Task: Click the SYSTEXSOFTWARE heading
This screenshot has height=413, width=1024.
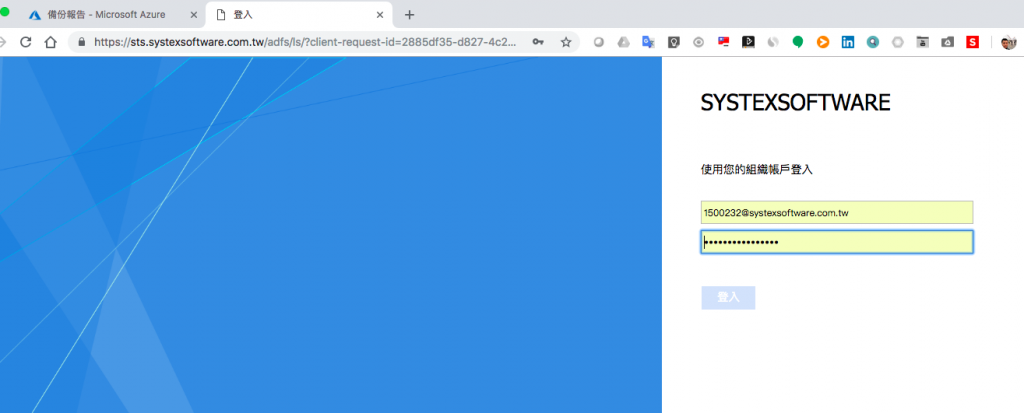Action: 795,103
